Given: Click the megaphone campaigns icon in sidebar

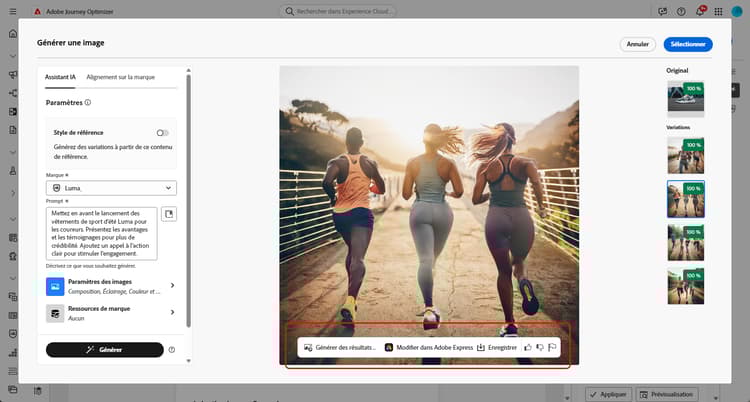Looking at the screenshot, I should click(13, 75).
